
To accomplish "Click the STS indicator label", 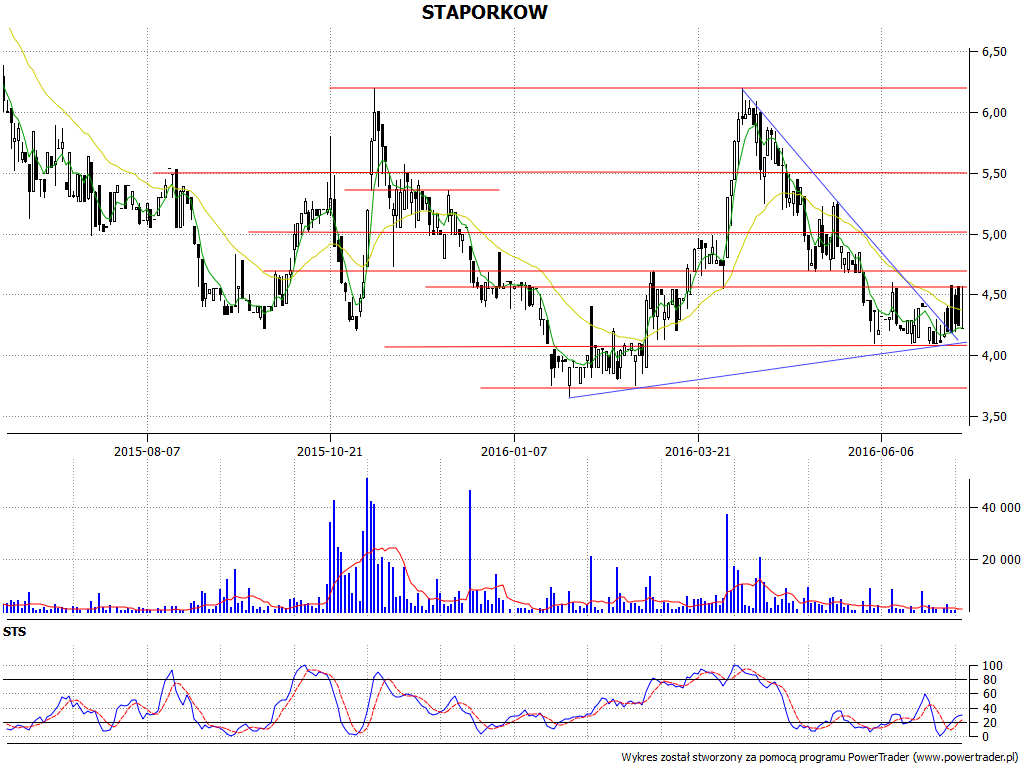I will [x=14, y=632].
